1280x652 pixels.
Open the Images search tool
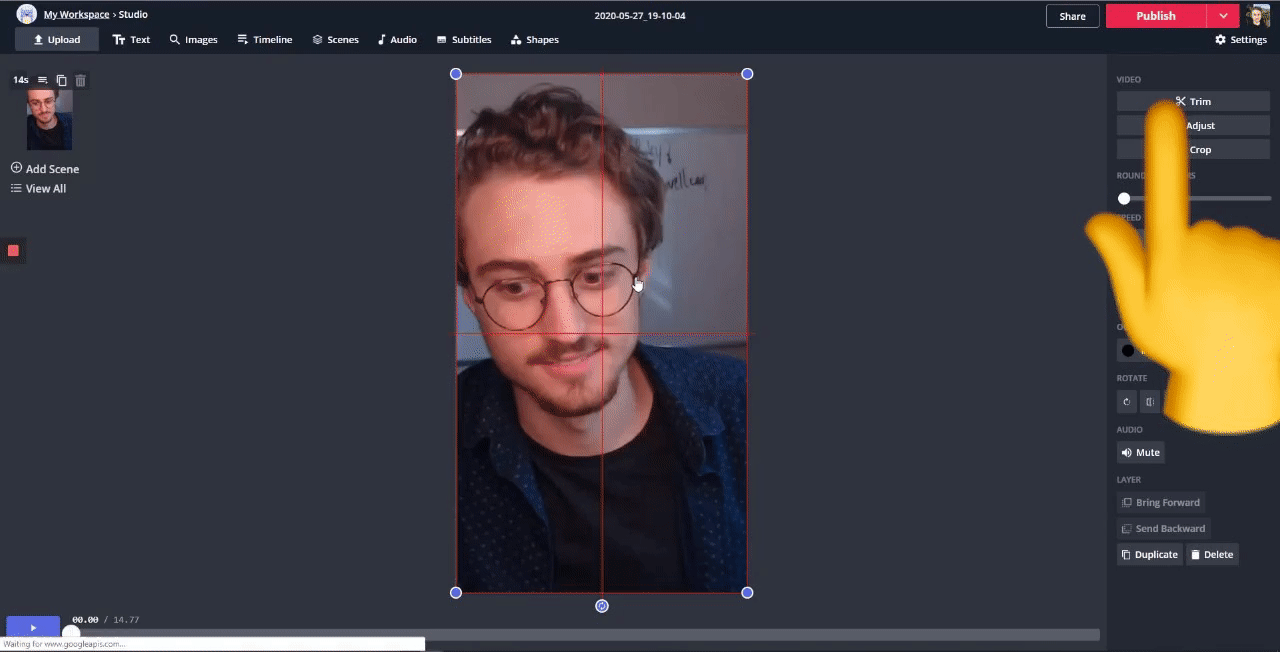193,40
